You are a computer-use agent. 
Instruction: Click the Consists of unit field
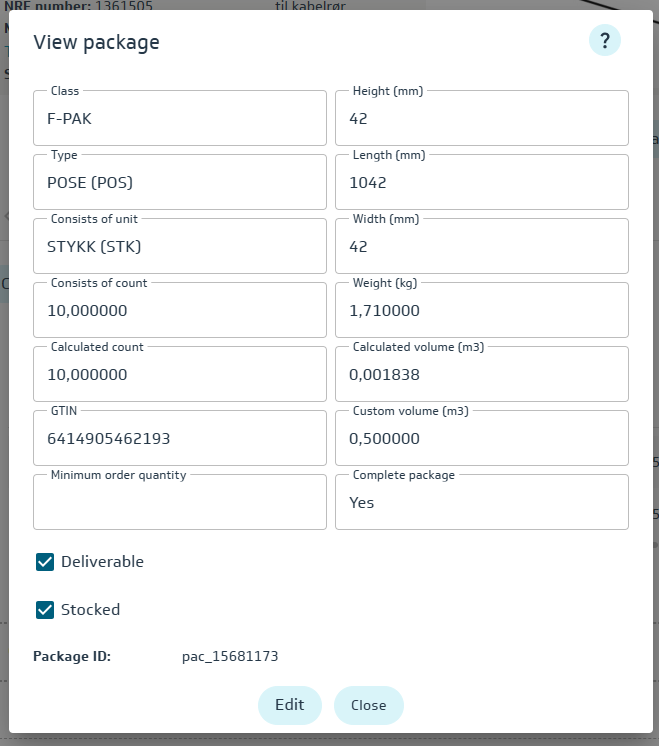pos(180,247)
